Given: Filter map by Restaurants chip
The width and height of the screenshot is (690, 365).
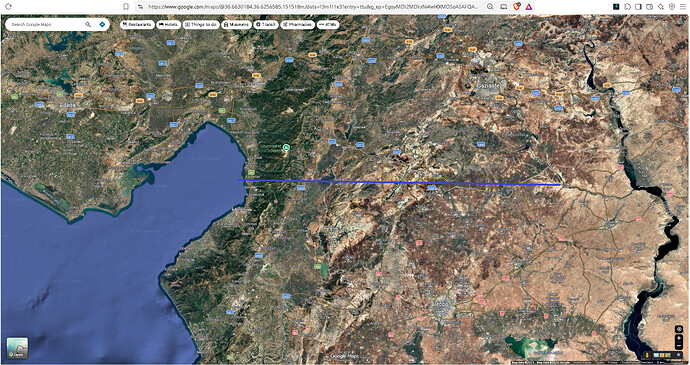Looking at the screenshot, I should coord(138,25).
